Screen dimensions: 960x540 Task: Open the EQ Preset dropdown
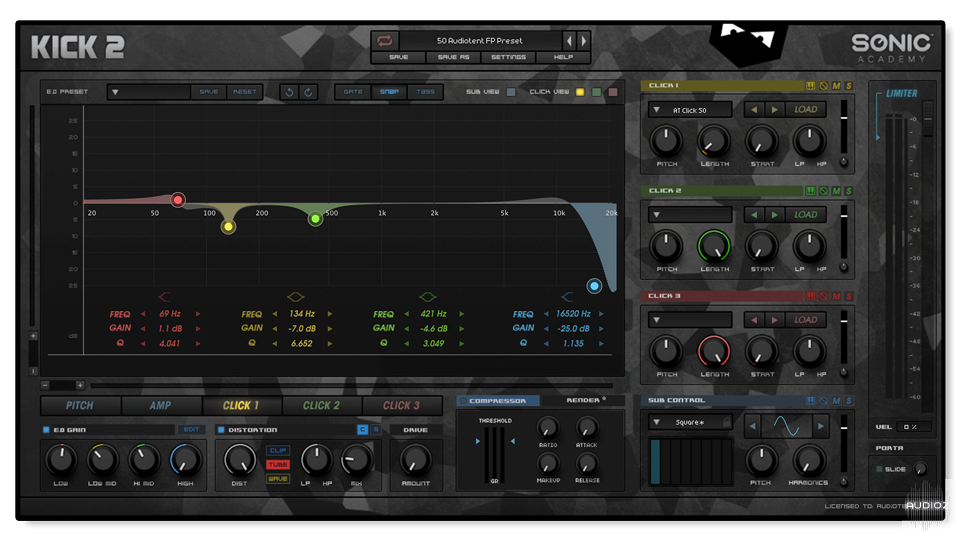click(149, 92)
